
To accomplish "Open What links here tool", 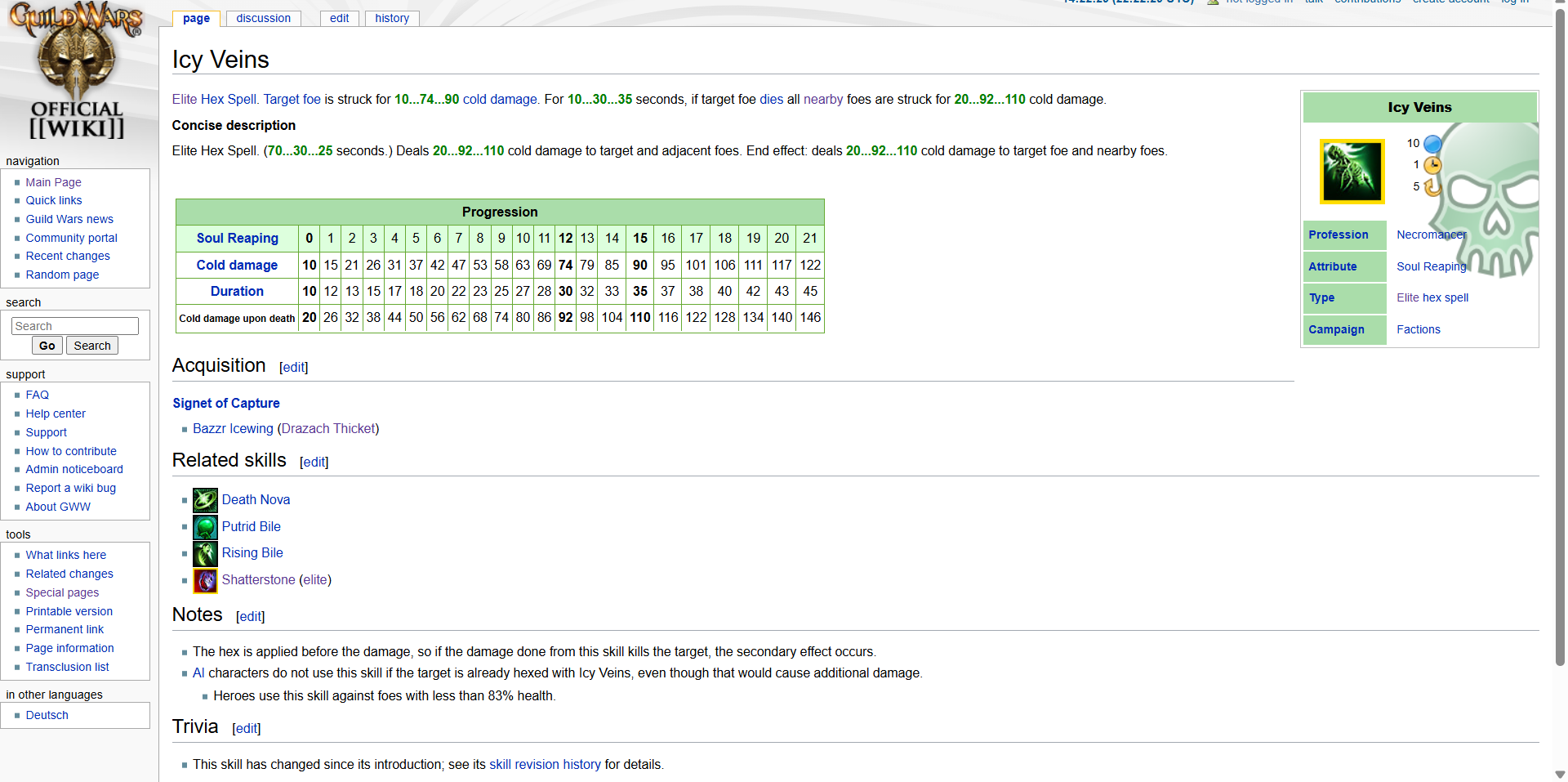I will [x=65, y=555].
